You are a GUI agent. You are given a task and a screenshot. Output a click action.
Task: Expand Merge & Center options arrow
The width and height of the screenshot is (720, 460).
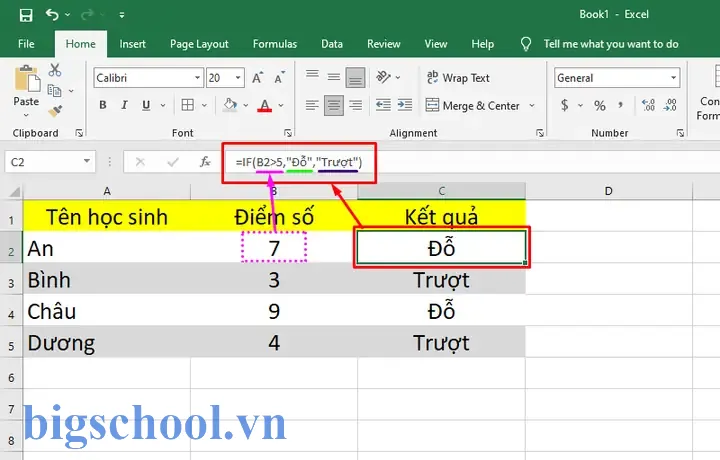[532, 106]
